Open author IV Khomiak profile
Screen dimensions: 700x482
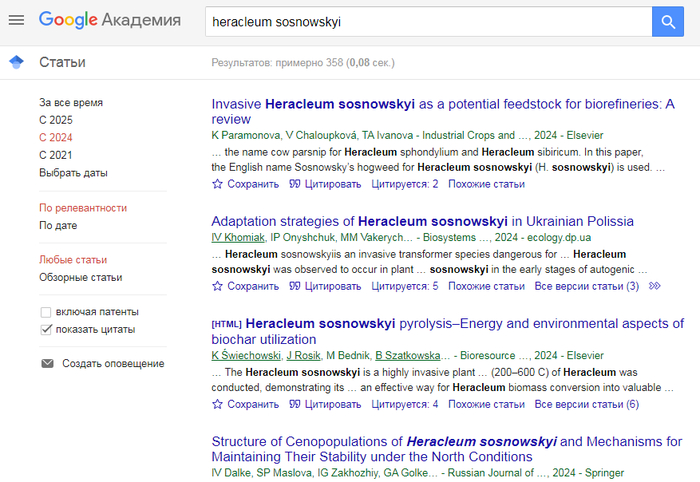(x=238, y=238)
